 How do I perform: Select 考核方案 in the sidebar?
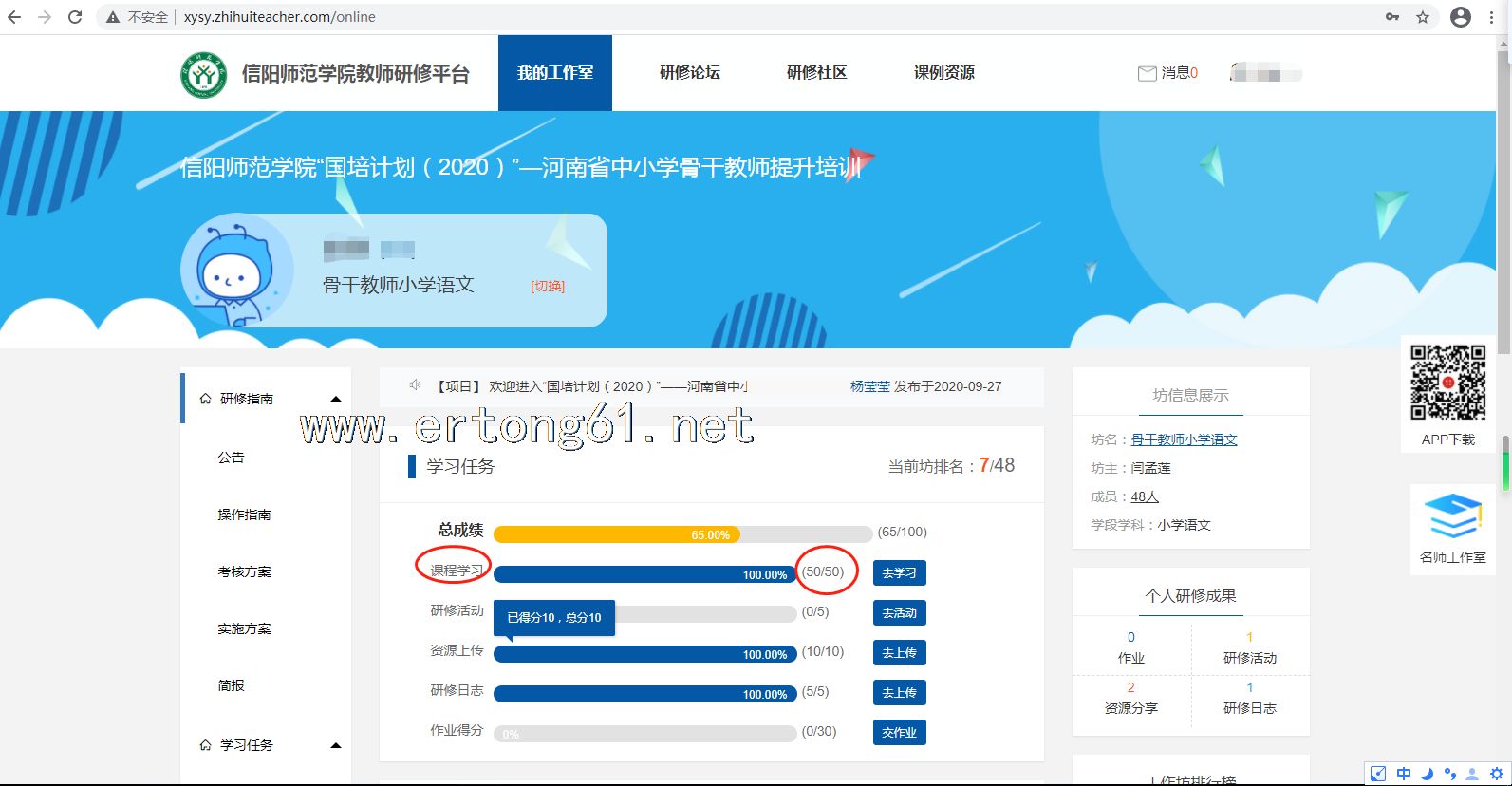click(x=244, y=571)
